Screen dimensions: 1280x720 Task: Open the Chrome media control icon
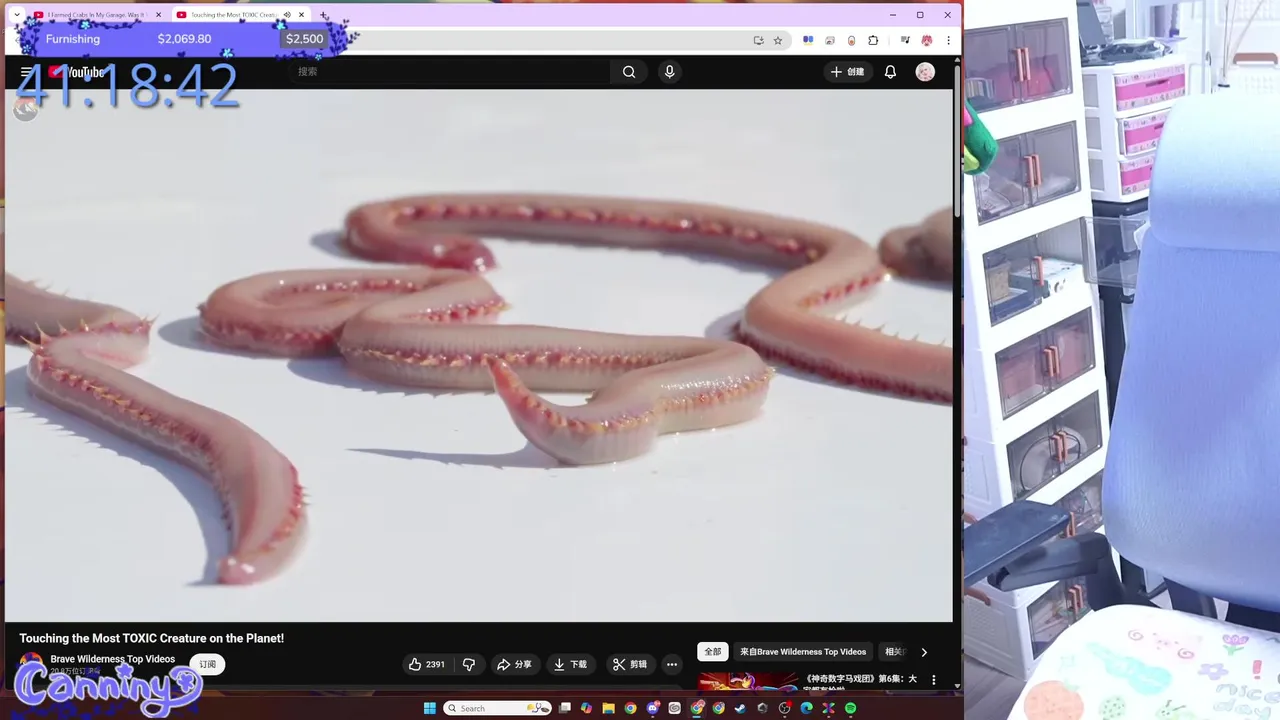pos(905,40)
